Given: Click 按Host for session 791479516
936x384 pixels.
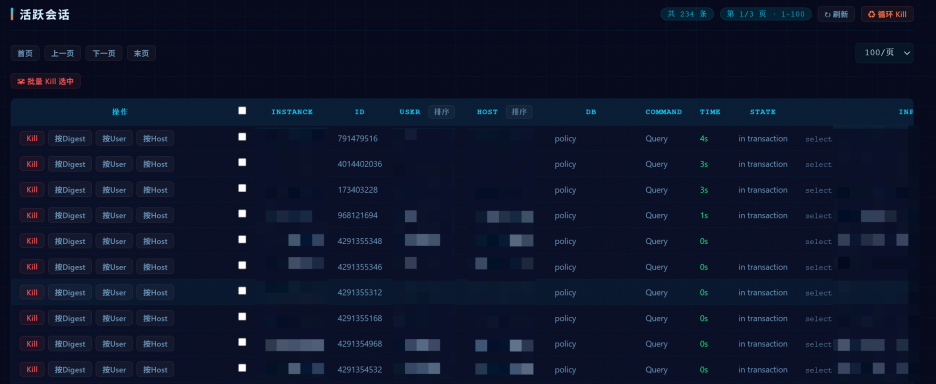Looking at the screenshot, I should tap(155, 139).
